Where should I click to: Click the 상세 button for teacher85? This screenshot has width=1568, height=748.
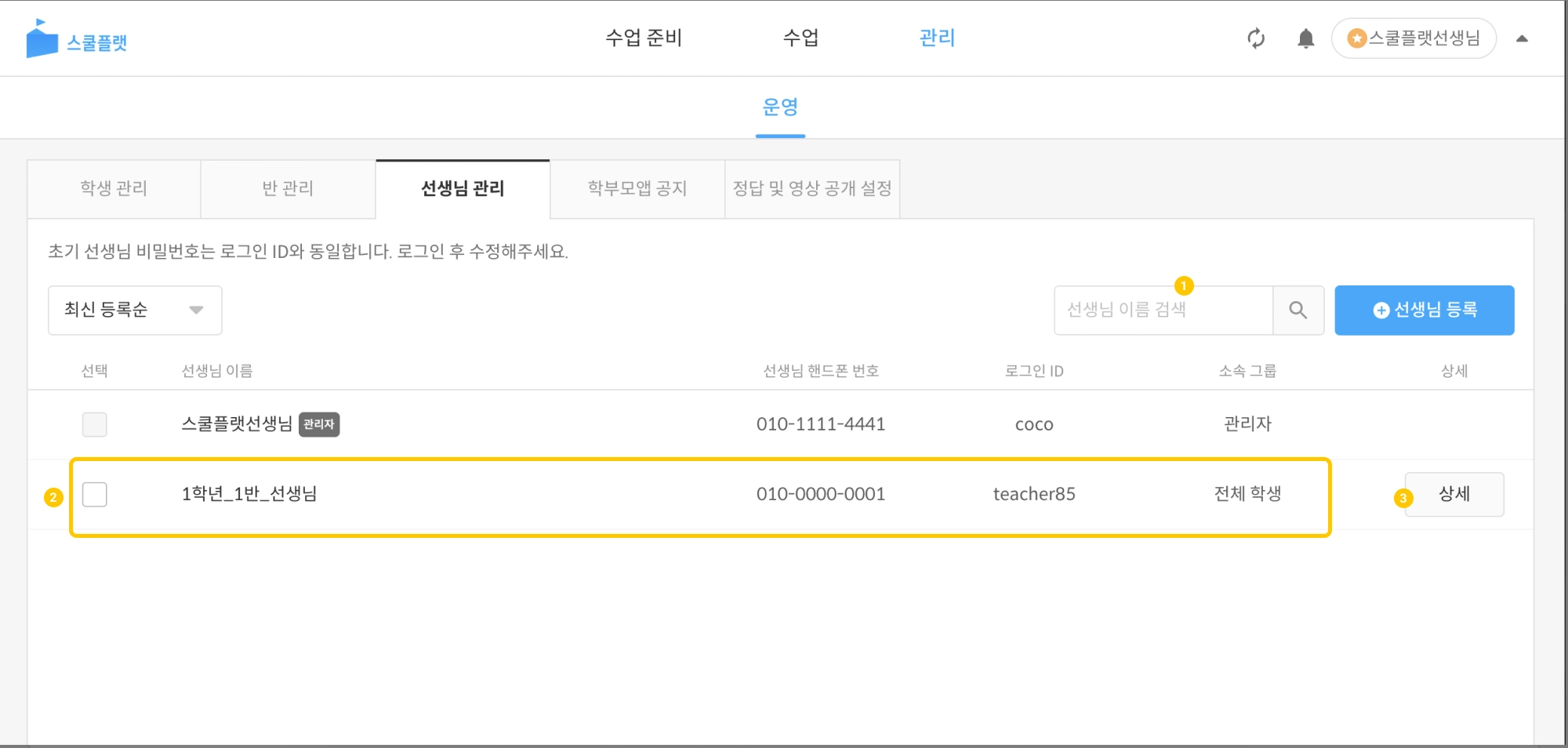[x=1454, y=494]
